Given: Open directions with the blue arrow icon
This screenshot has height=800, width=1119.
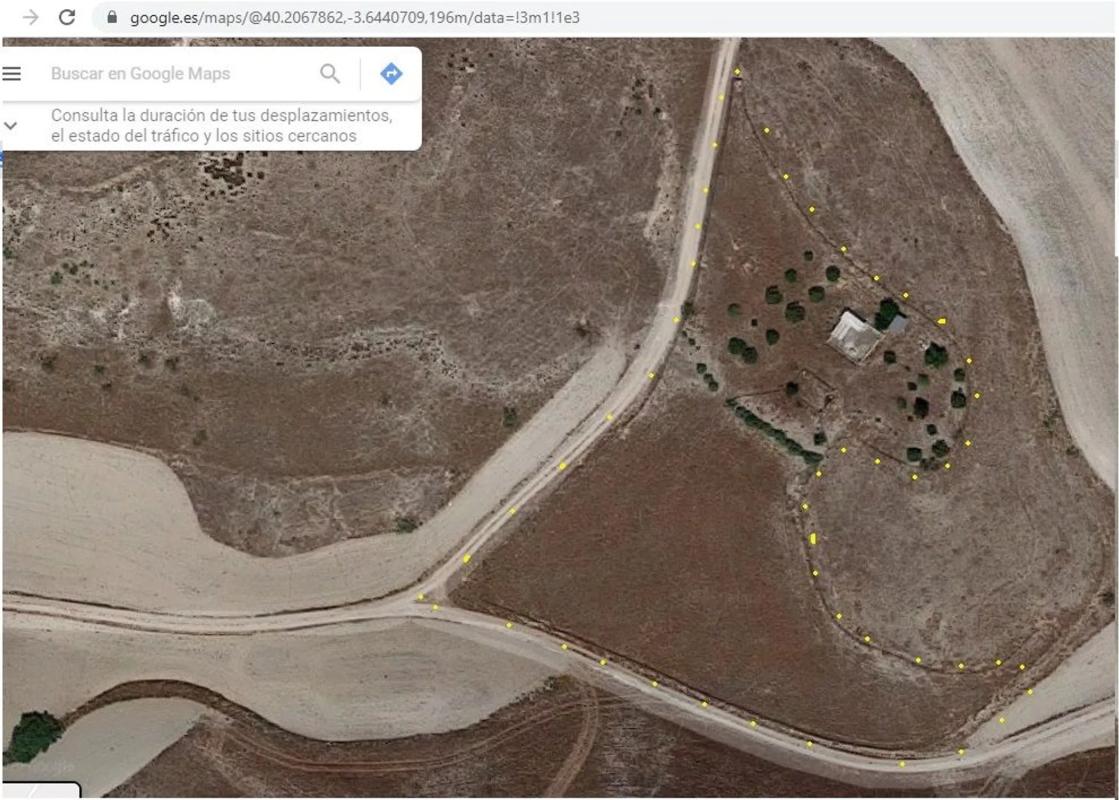Looking at the screenshot, I should point(391,73).
